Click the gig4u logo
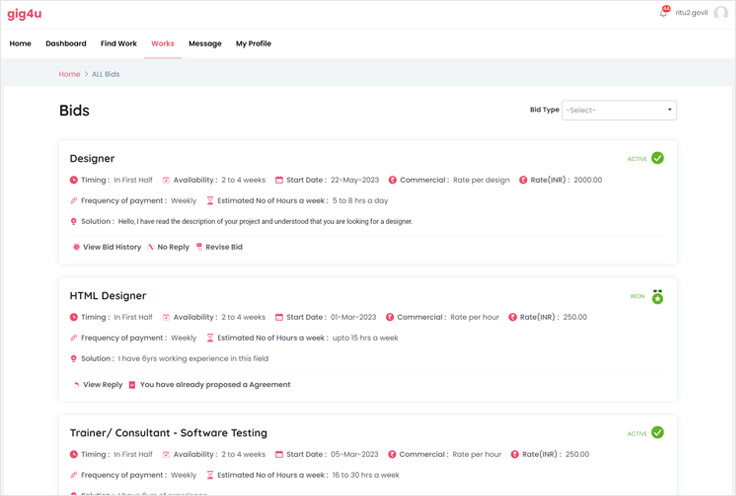This screenshot has width=736, height=496. tap(25, 13)
